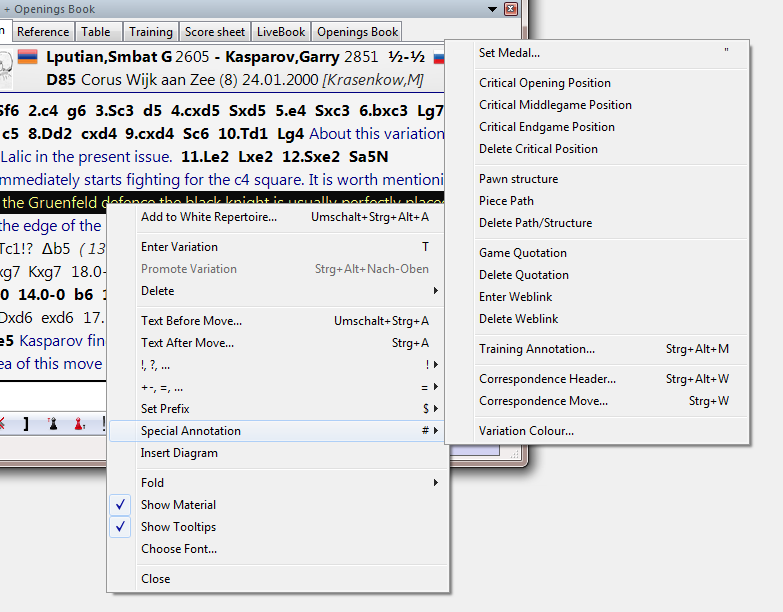Screen dimensions: 783x612
Task: Select Set Medal option
Action: (597, 53)
